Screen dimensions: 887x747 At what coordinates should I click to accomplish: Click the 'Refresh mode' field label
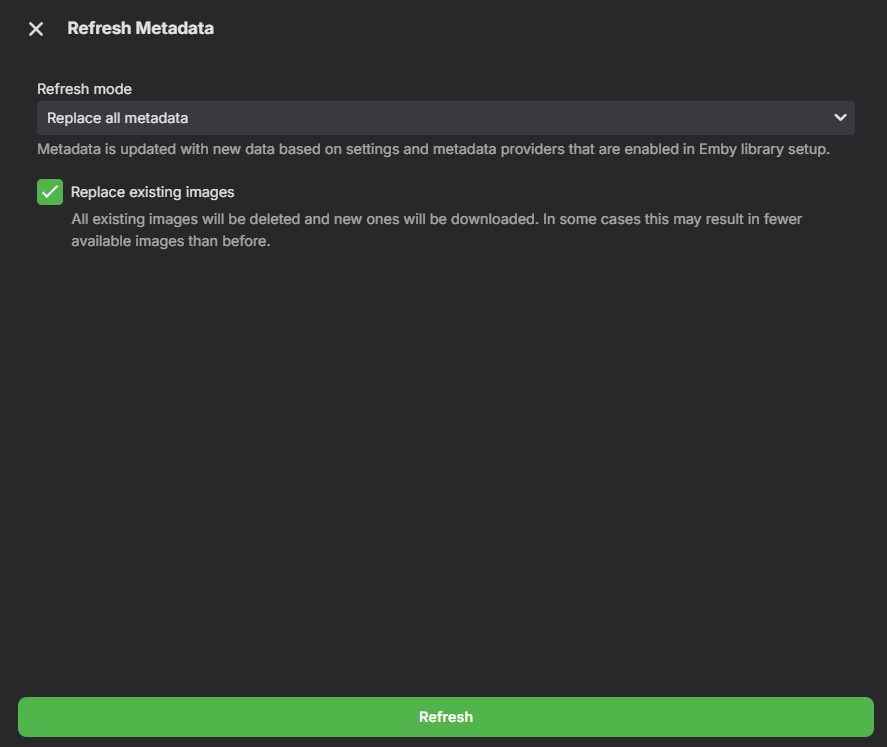84,89
